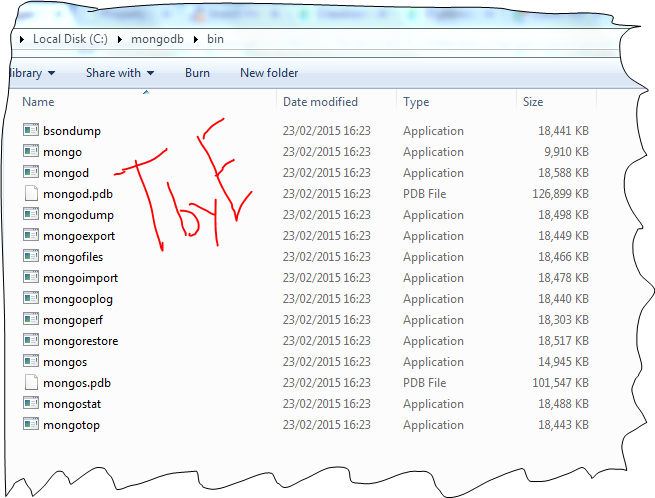Select the mongoimport application icon
The image size is (655, 498).
tap(31, 277)
